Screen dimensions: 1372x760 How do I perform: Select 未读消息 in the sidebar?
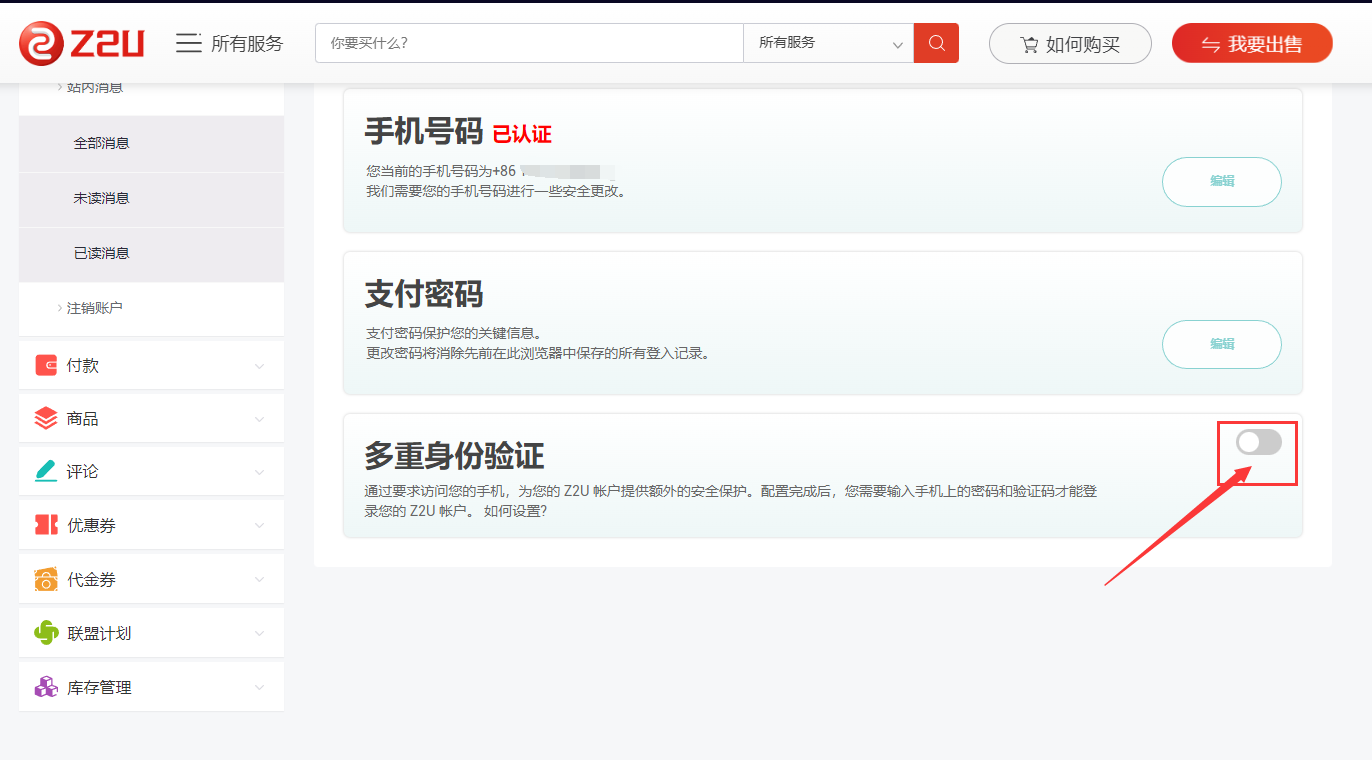click(101, 198)
